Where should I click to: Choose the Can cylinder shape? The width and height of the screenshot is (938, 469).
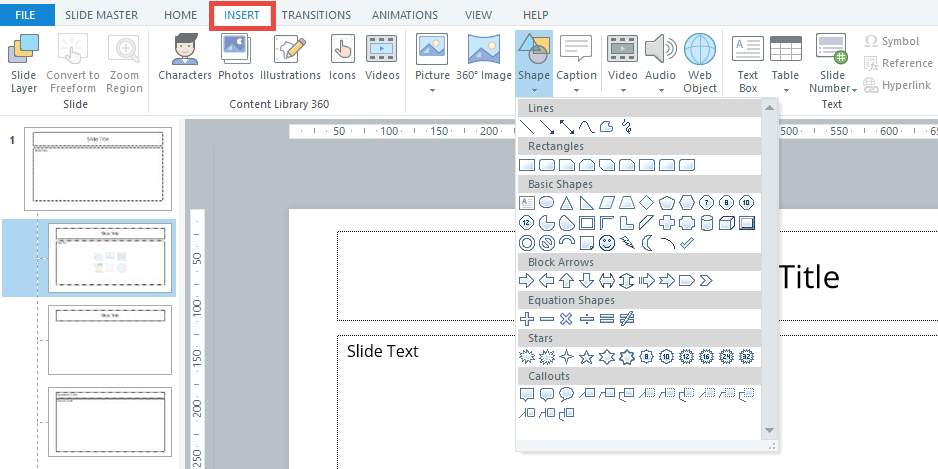click(706, 223)
